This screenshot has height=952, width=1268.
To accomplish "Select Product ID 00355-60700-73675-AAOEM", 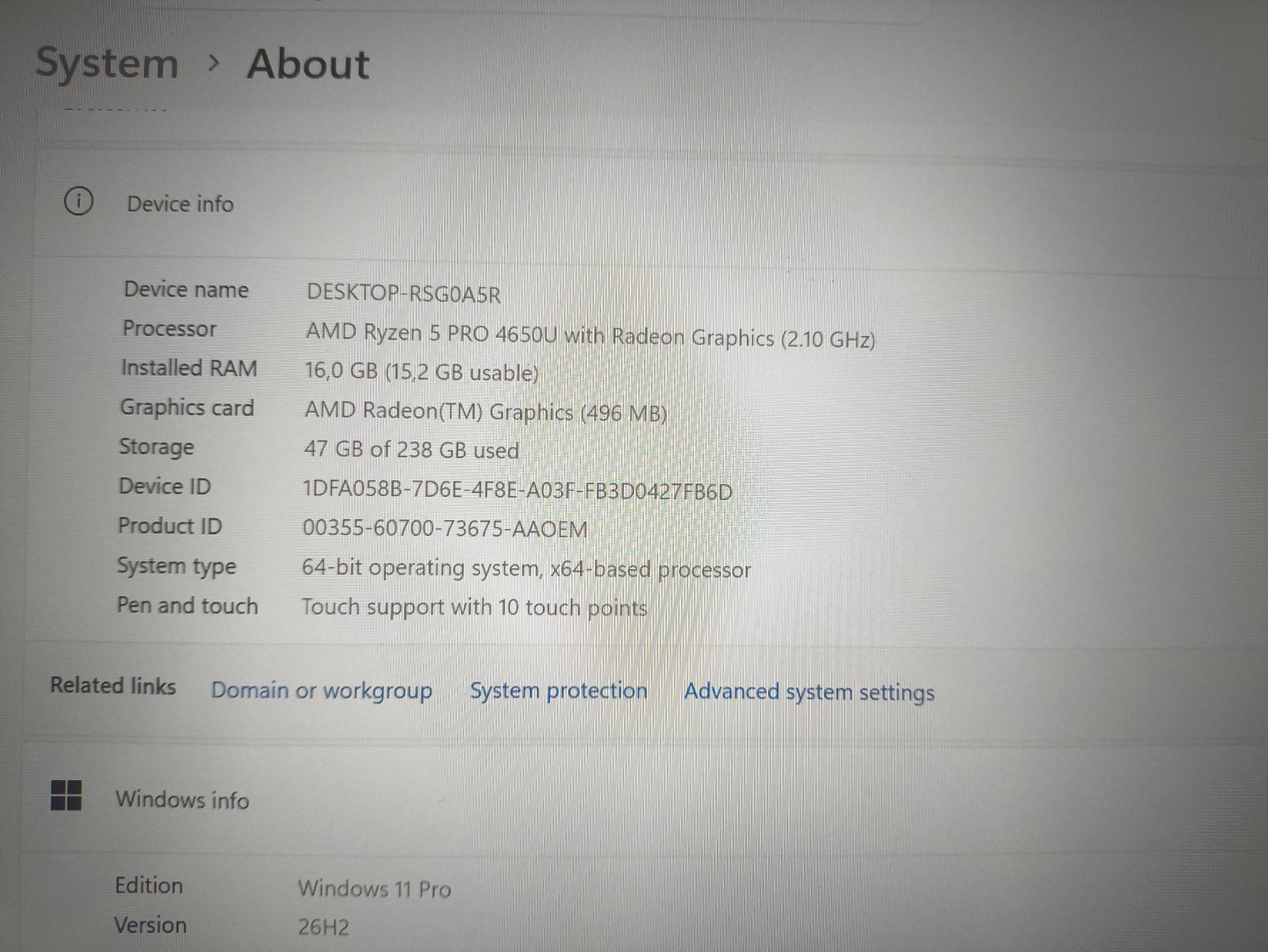I will 445,528.
